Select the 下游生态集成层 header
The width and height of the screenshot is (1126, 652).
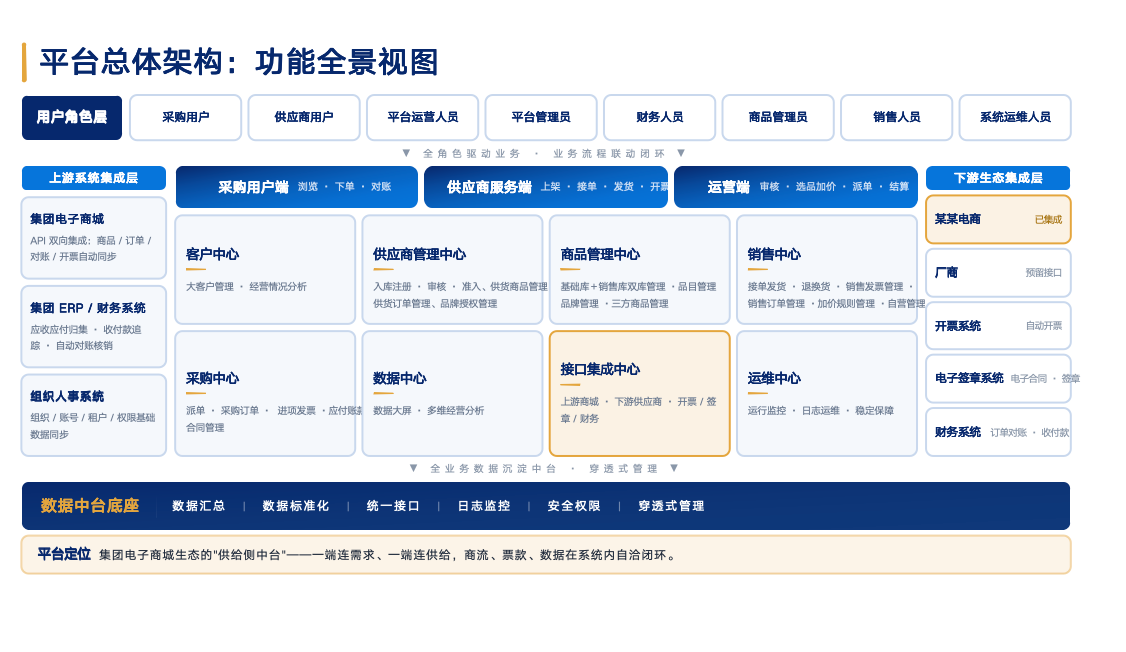pos(997,178)
